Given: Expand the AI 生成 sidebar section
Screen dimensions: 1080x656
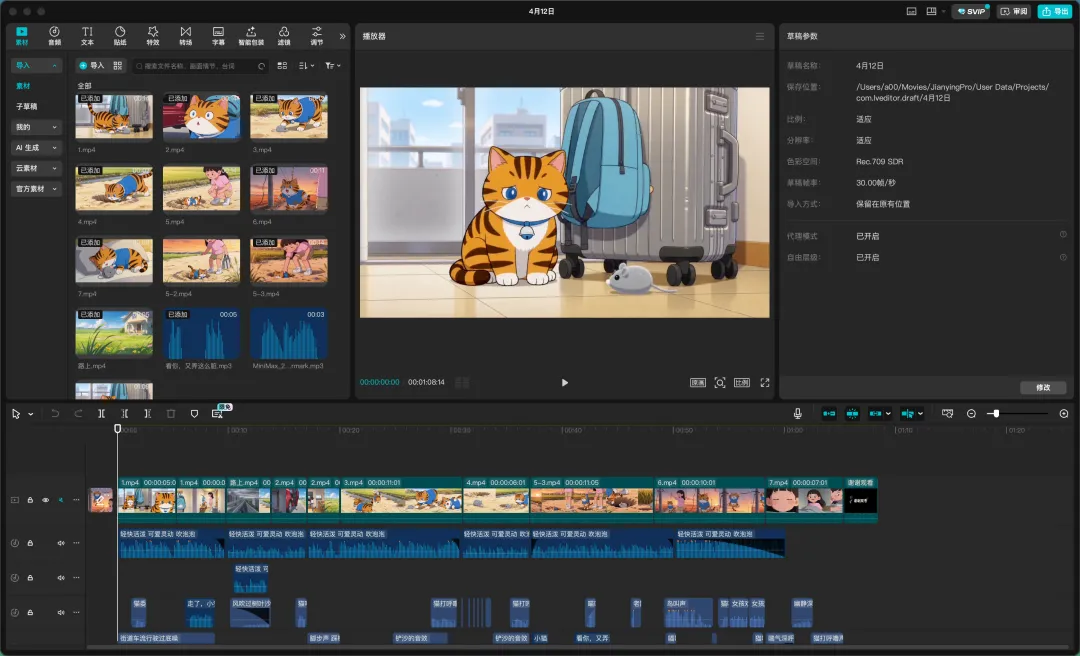Looking at the screenshot, I should point(36,148).
